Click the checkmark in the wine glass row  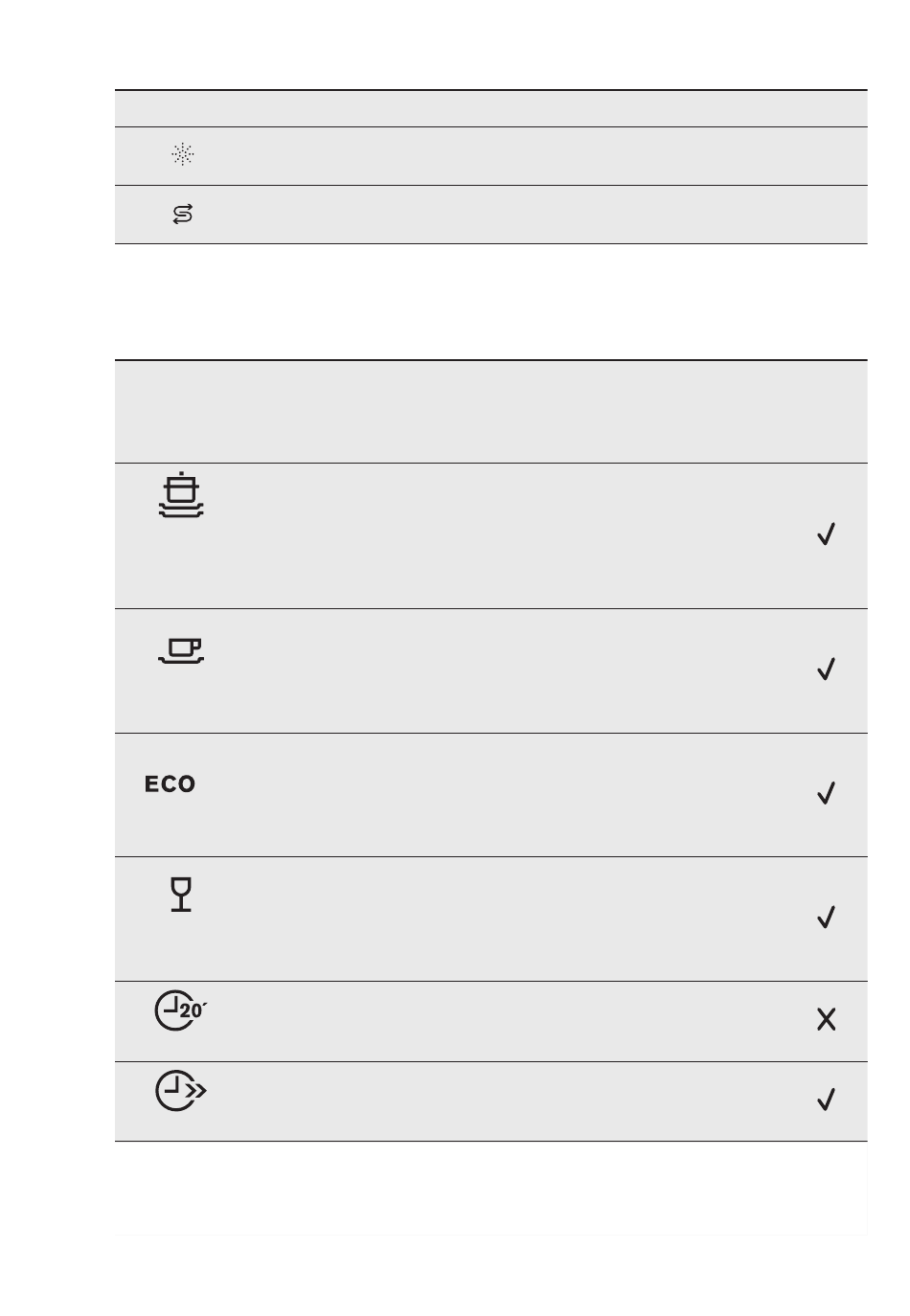(826, 918)
